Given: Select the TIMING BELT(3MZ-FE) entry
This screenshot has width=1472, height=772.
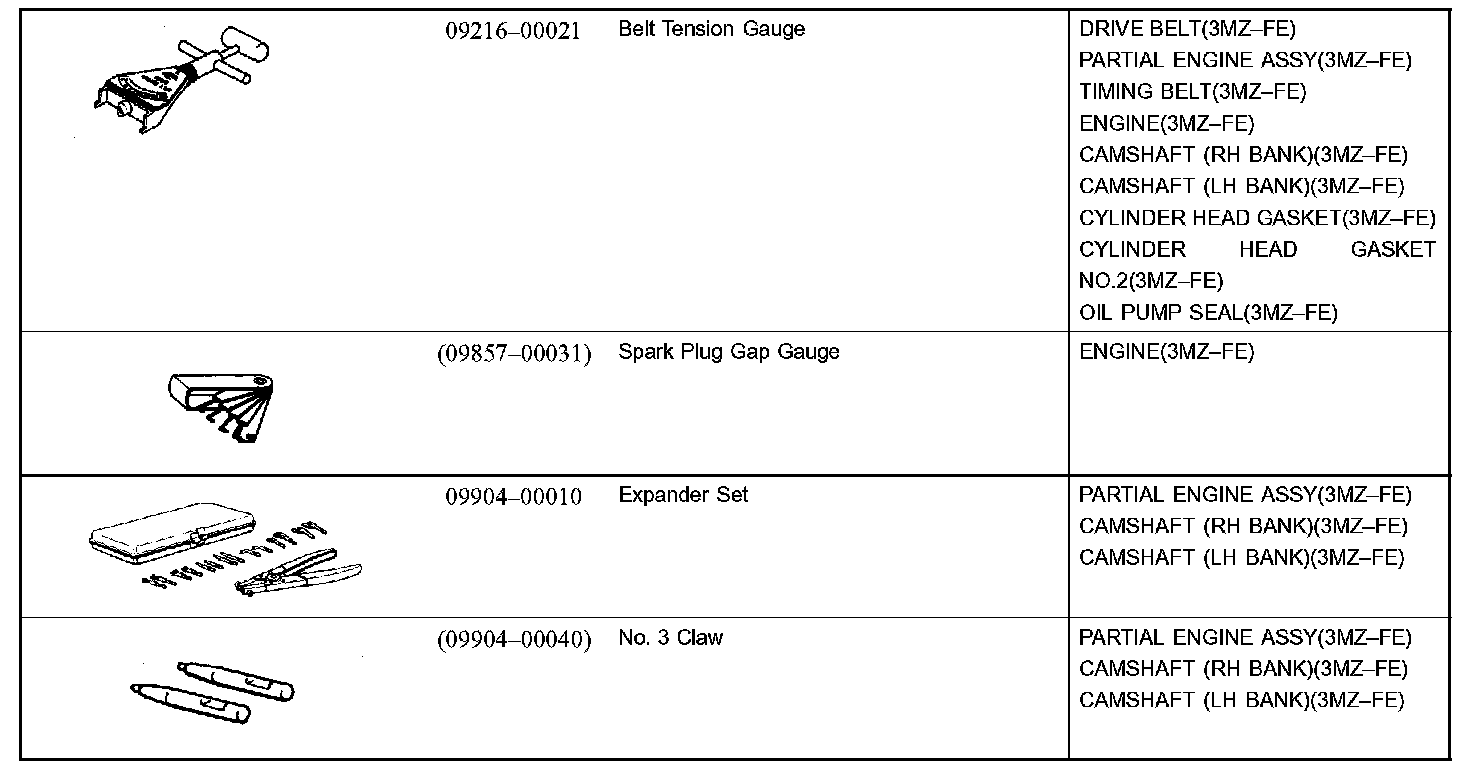Looking at the screenshot, I should coord(1192,92).
